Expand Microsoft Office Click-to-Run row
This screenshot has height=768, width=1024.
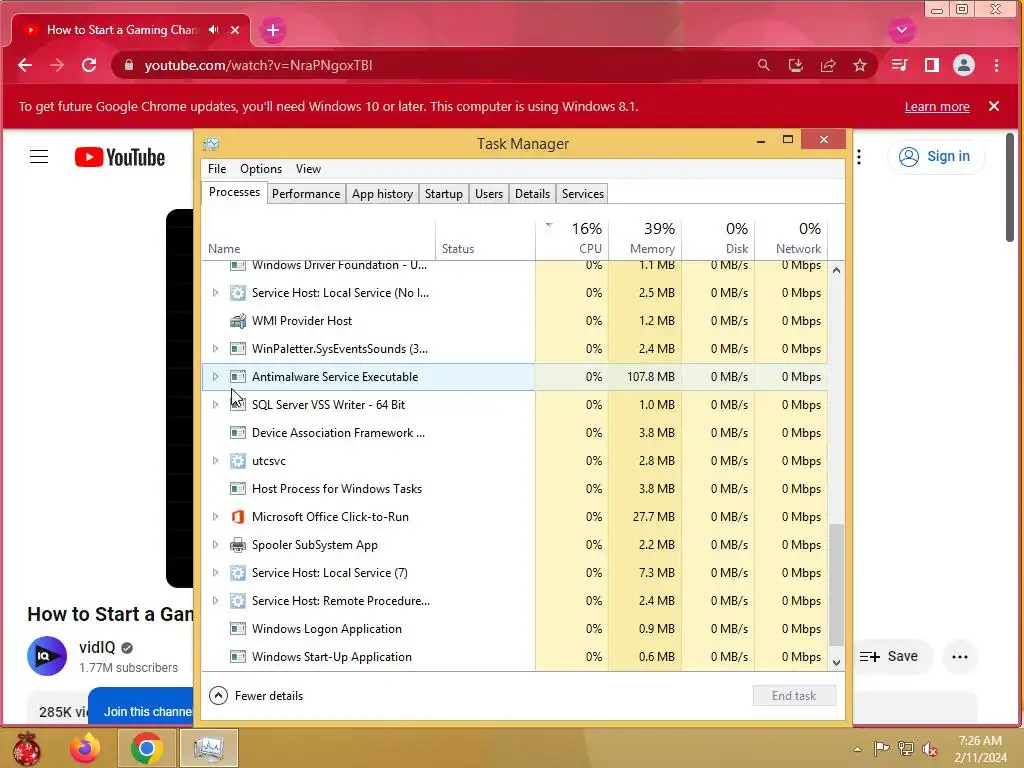(216, 517)
